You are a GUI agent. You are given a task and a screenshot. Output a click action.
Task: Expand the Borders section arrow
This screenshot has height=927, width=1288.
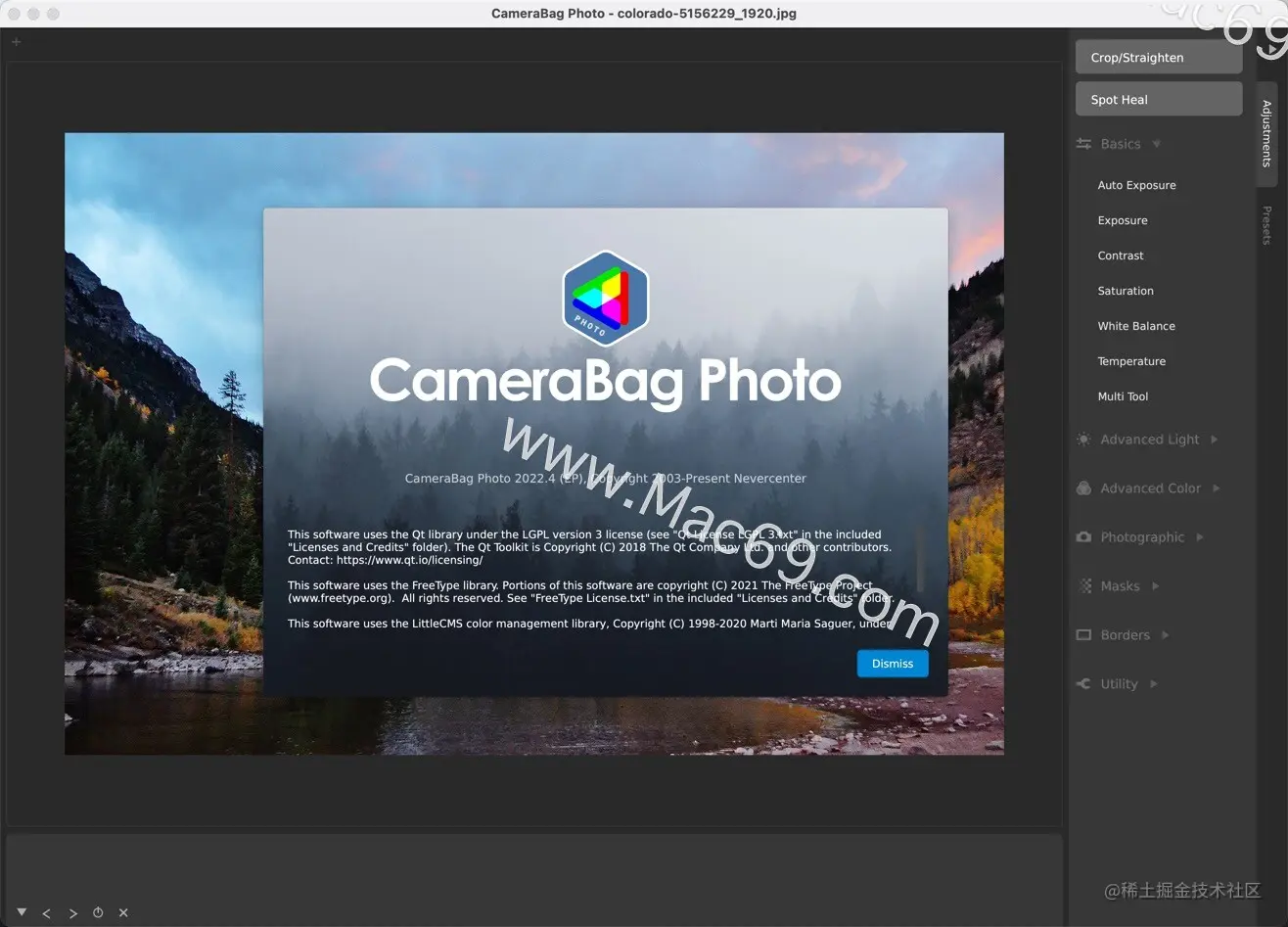click(1166, 635)
